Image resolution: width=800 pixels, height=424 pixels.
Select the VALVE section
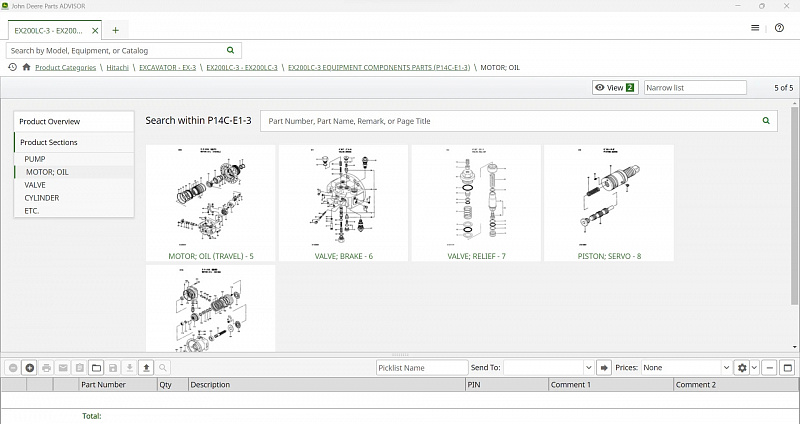click(74, 185)
